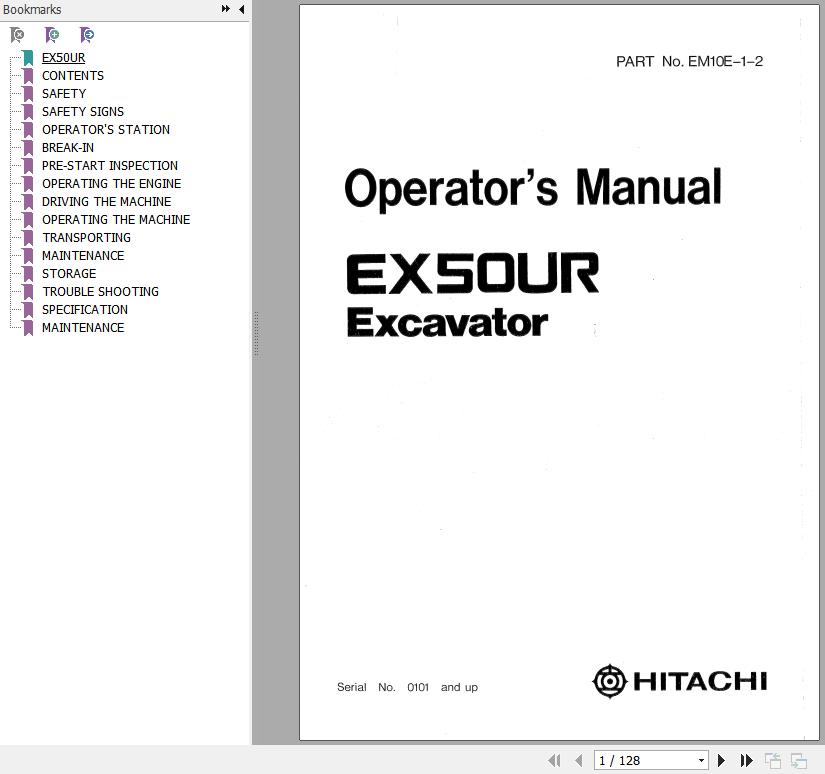Jump to SAFETY SIGNS bookmark
The height and width of the screenshot is (774, 825).
coord(83,112)
